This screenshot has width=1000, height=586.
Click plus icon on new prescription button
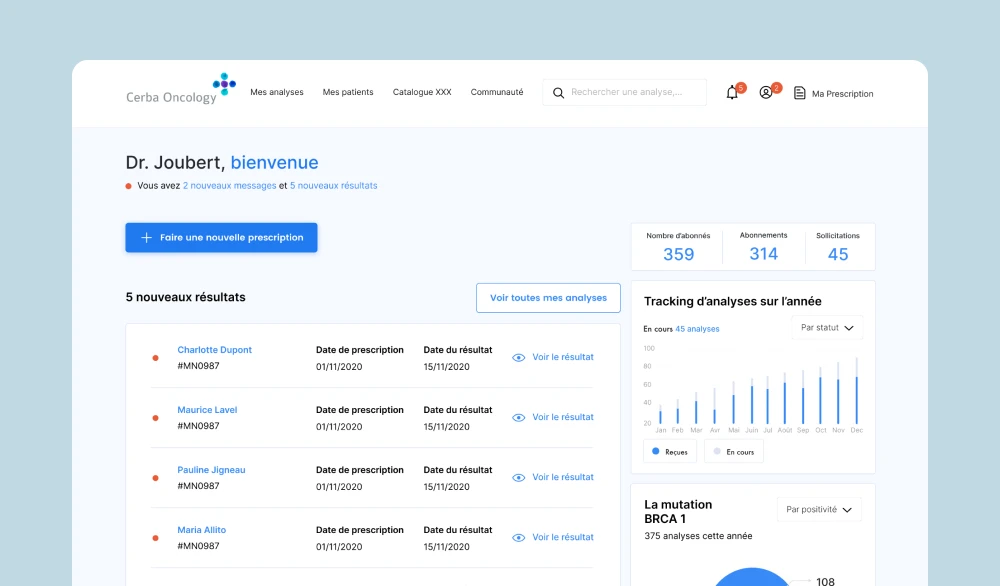146,237
